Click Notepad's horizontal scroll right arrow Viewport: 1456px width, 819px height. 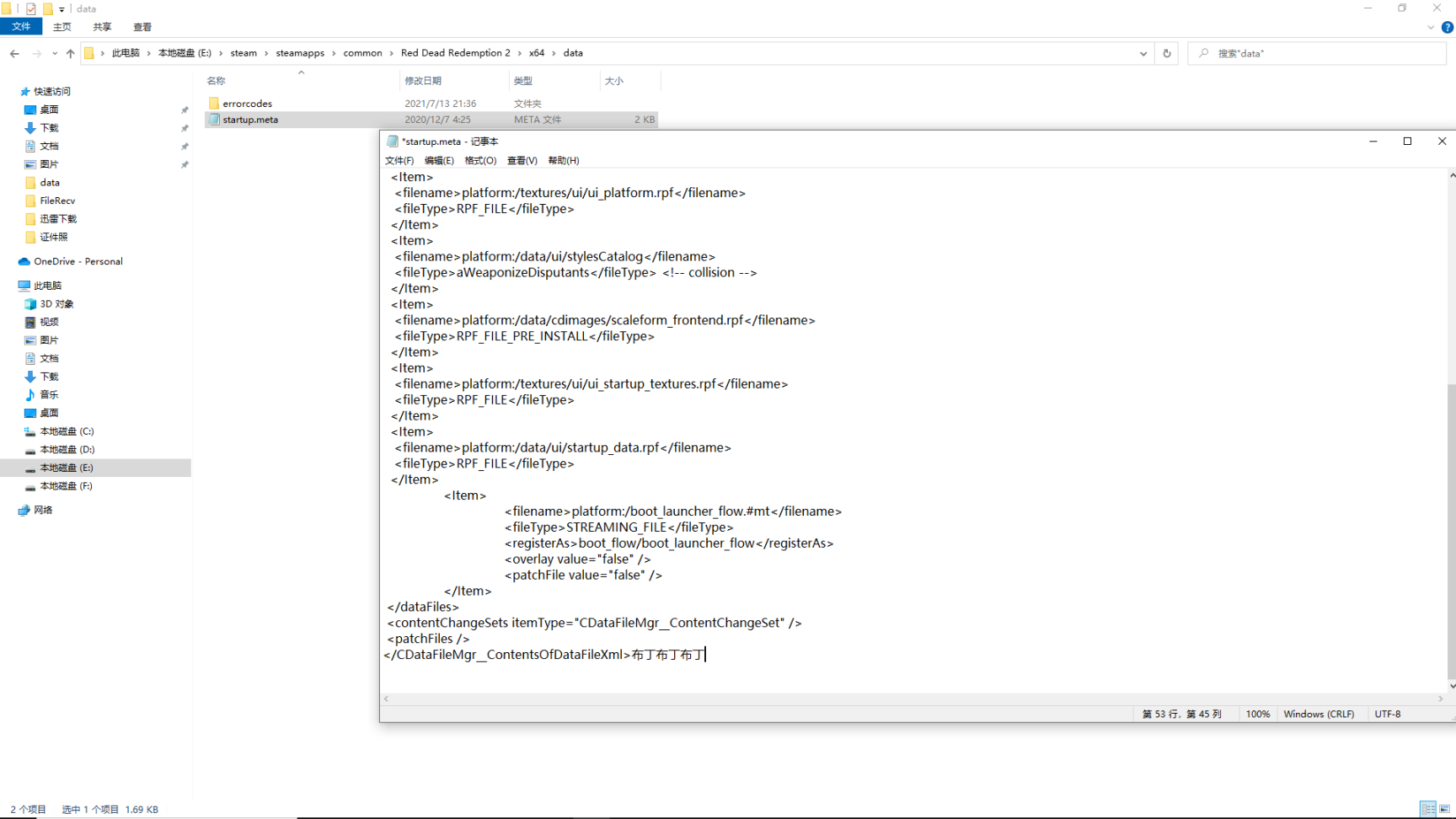click(x=1441, y=699)
